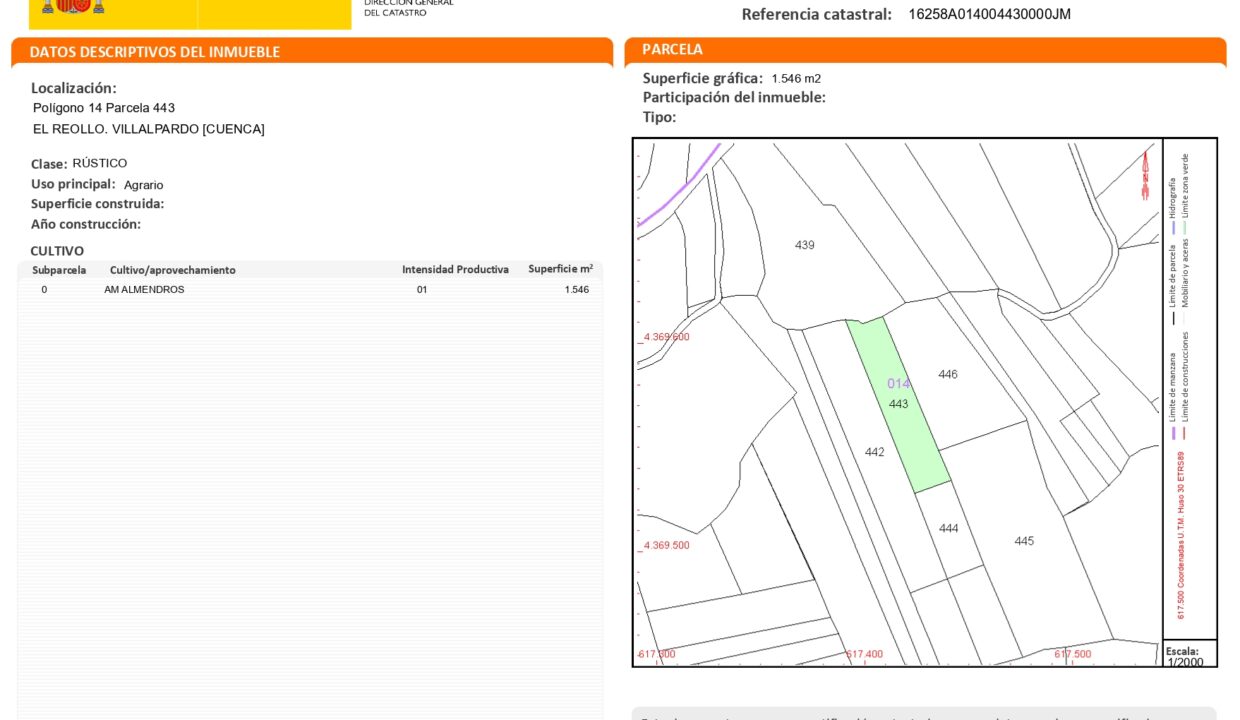1240x720 pixels.
Task: Click parcel 445 label on the map
Action: (1024, 541)
